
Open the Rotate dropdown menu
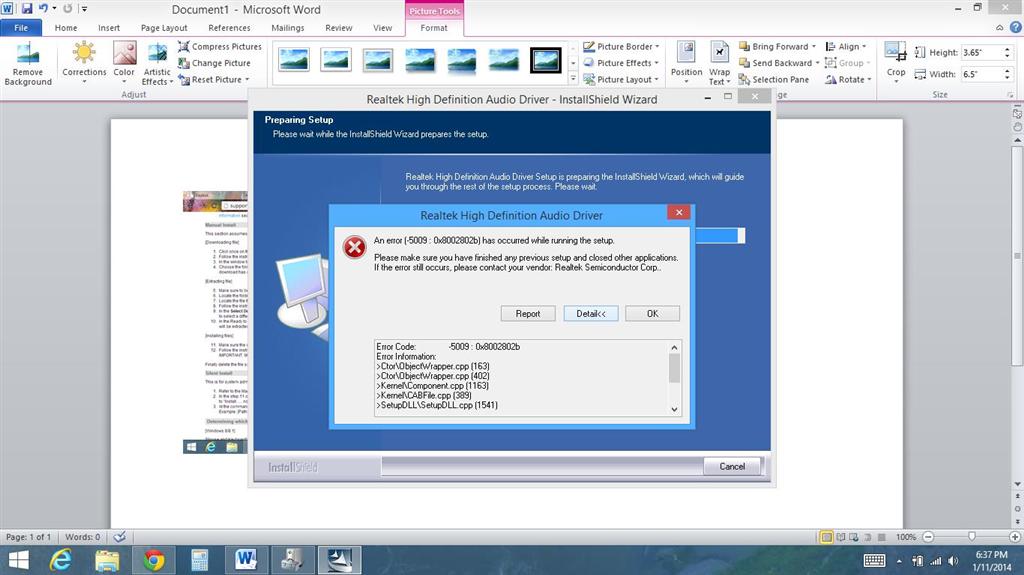[x=848, y=79]
